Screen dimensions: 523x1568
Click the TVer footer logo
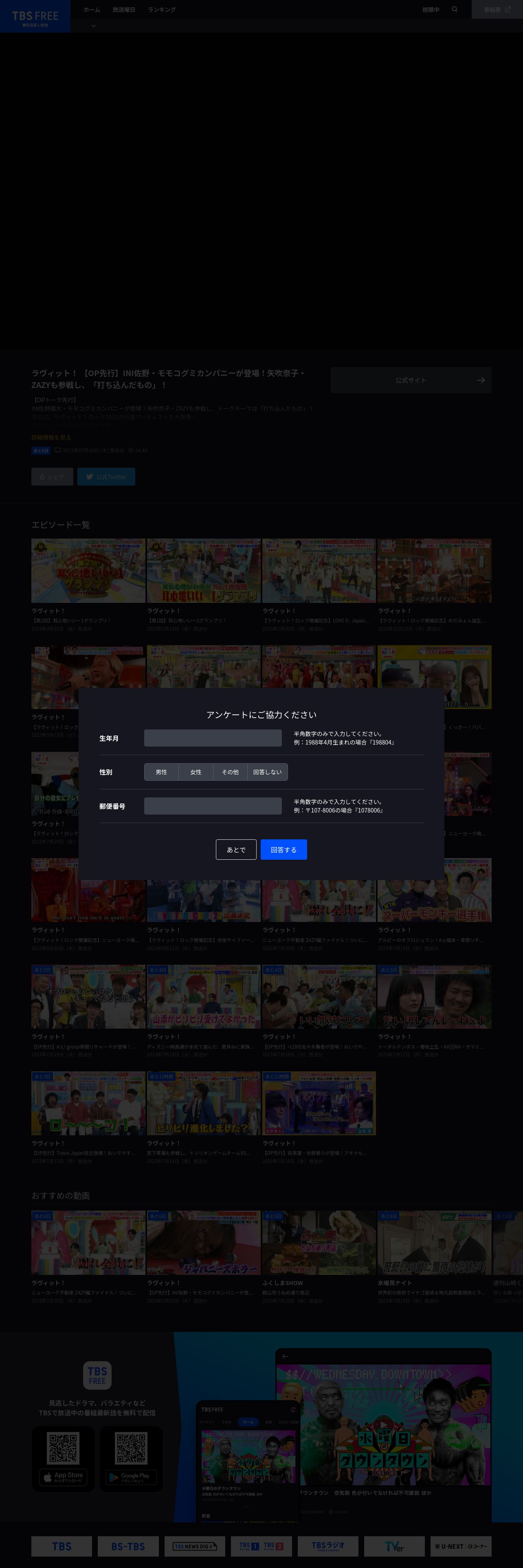(x=394, y=1546)
